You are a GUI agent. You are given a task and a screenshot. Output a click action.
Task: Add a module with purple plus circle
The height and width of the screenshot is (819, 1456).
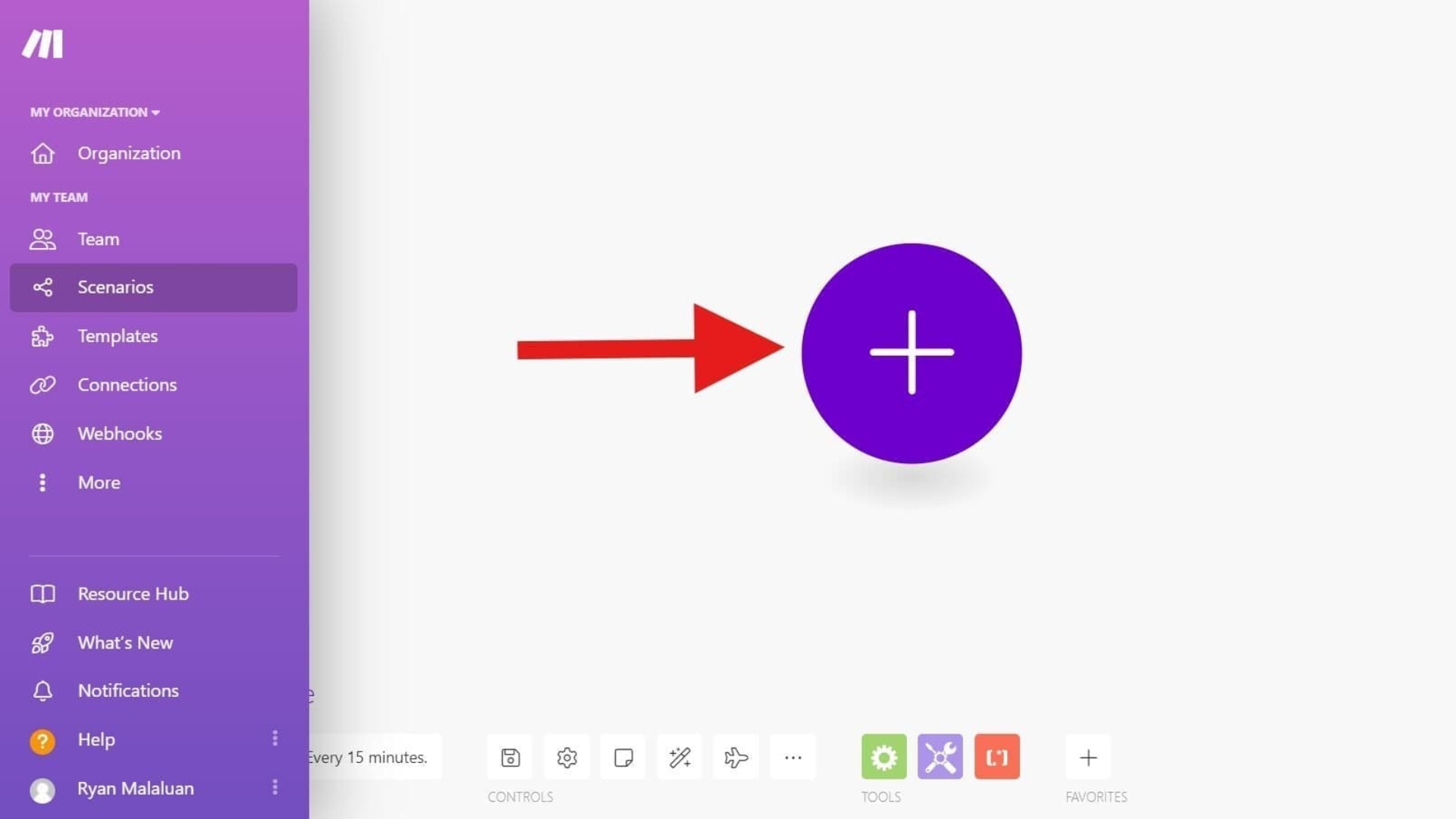(911, 353)
